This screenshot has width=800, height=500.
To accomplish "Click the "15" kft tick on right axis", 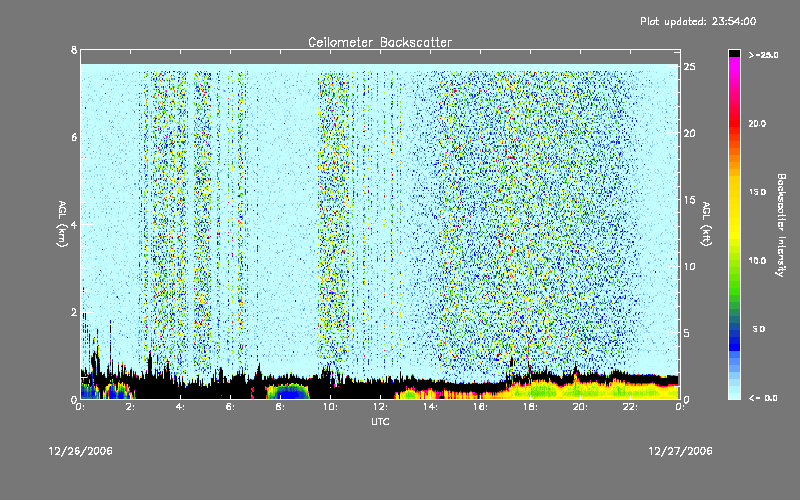I will coord(690,200).
